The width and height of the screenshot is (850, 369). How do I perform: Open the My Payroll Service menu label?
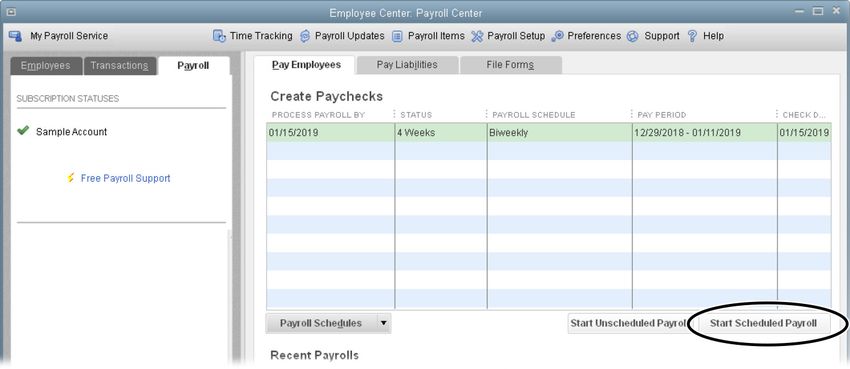69,36
